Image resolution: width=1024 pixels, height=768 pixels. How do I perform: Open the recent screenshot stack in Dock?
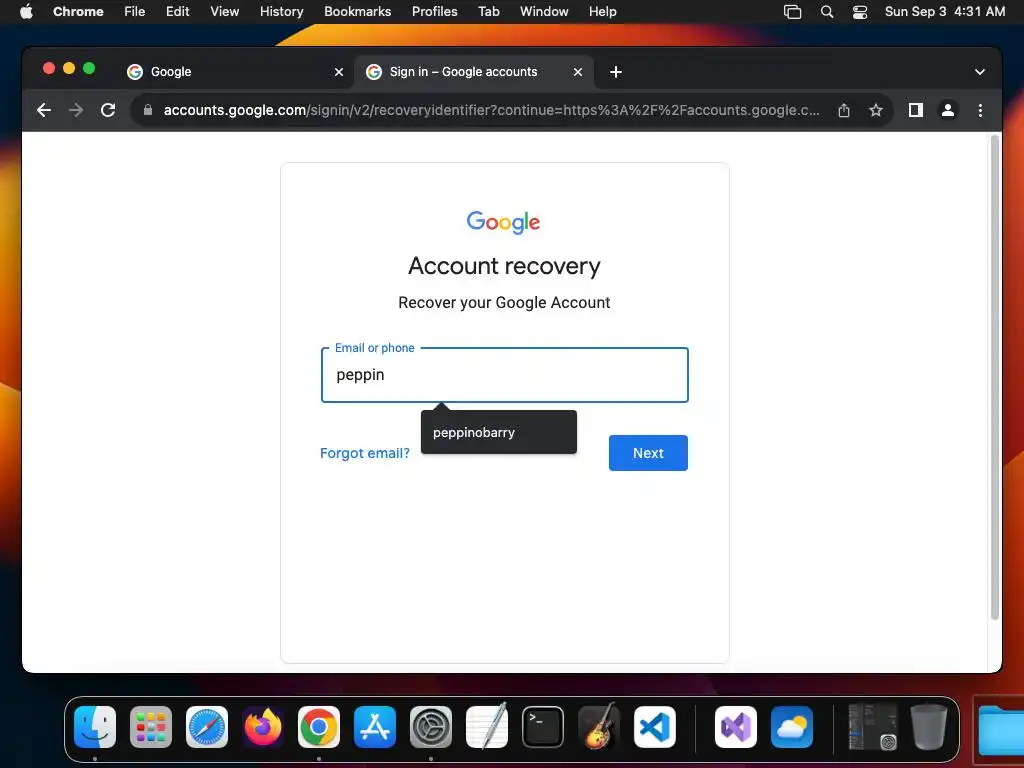point(872,726)
